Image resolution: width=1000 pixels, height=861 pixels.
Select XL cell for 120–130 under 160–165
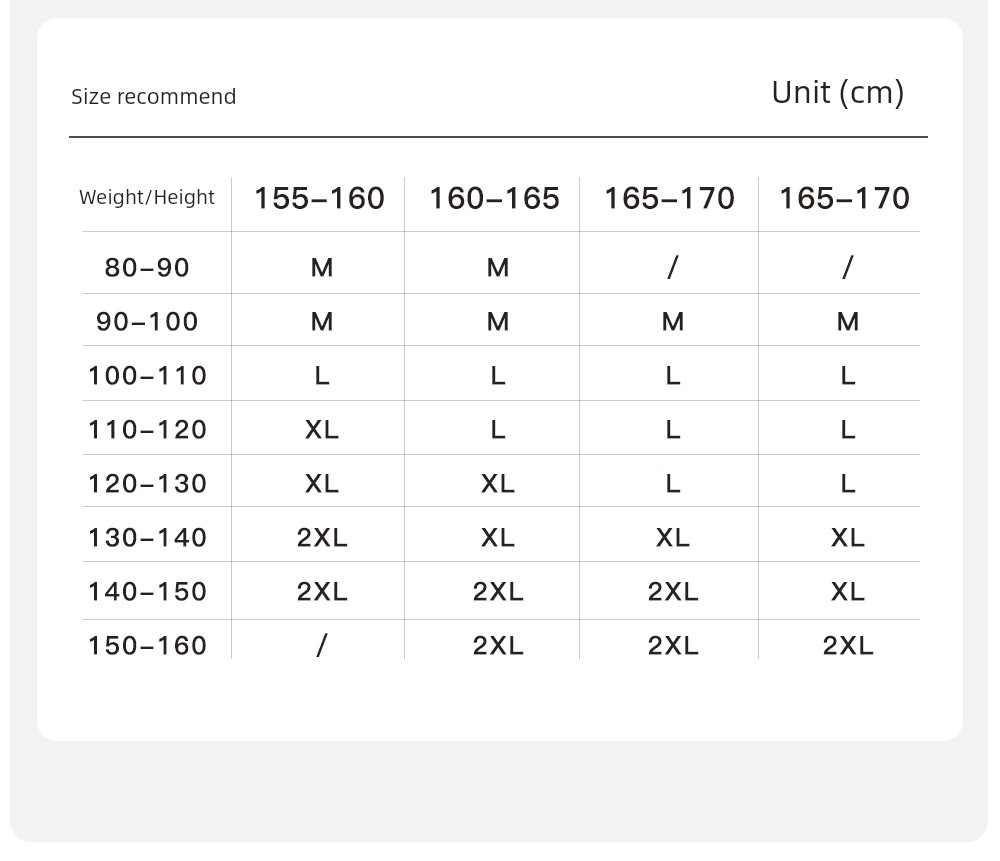497,483
